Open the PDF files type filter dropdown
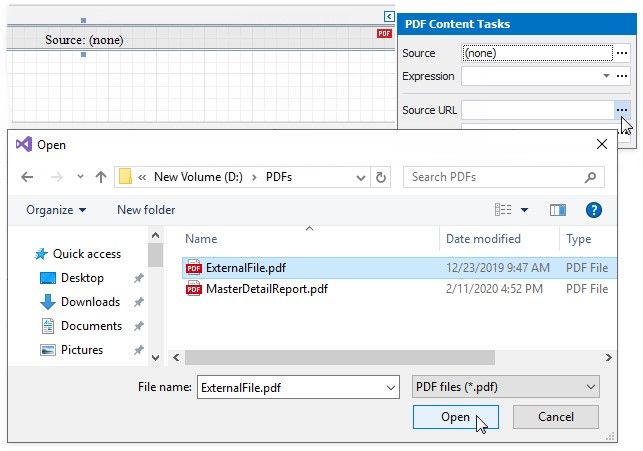Image resolution: width=643 pixels, height=451 pixels. pos(505,386)
